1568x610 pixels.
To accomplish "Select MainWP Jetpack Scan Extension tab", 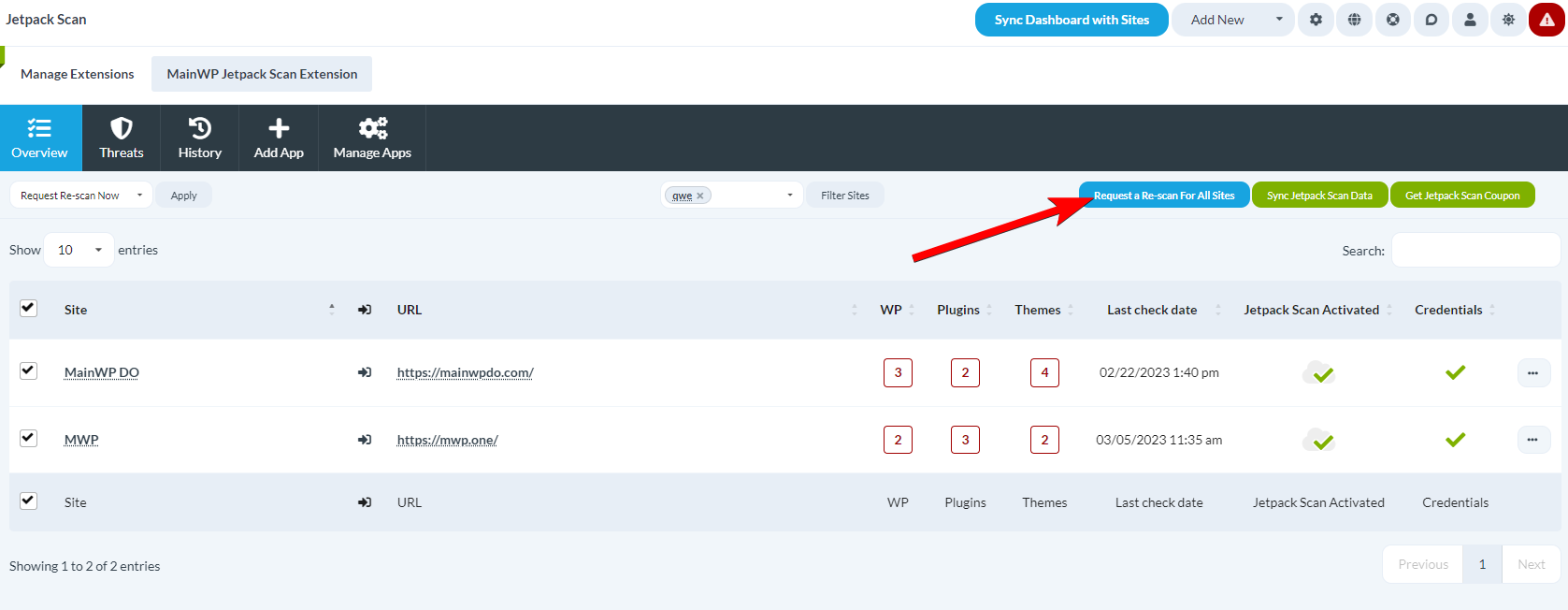I will 262,74.
